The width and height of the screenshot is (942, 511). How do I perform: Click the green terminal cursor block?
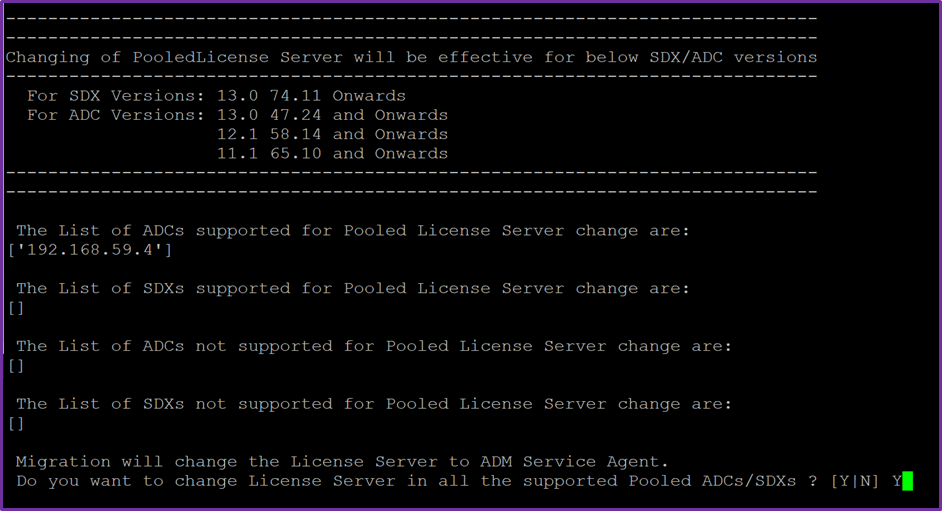(907, 482)
